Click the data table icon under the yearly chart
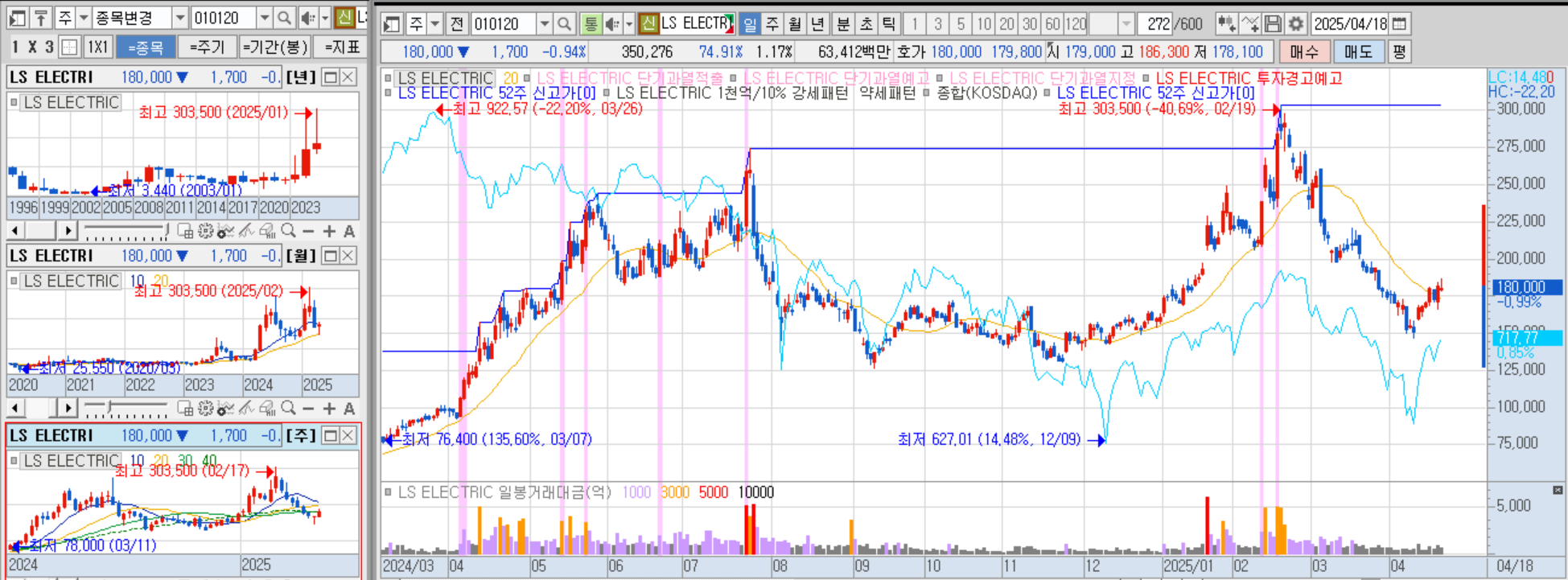The height and width of the screenshot is (580, 1568). (185, 231)
